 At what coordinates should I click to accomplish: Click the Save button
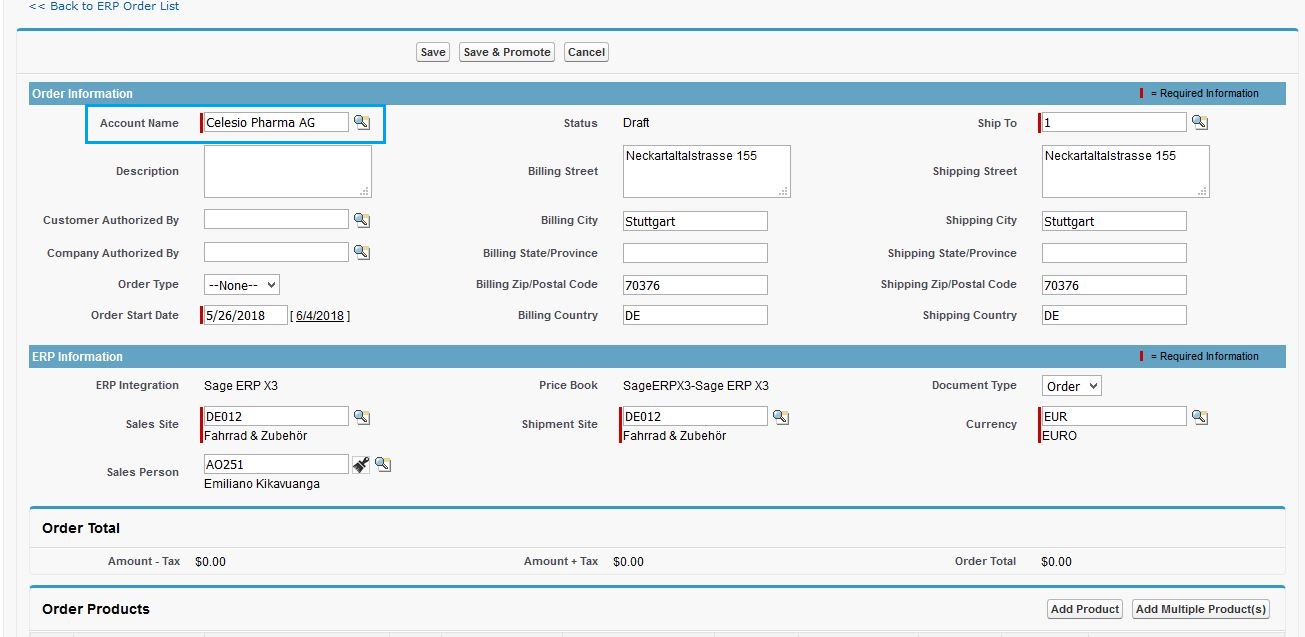tap(433, 52)
